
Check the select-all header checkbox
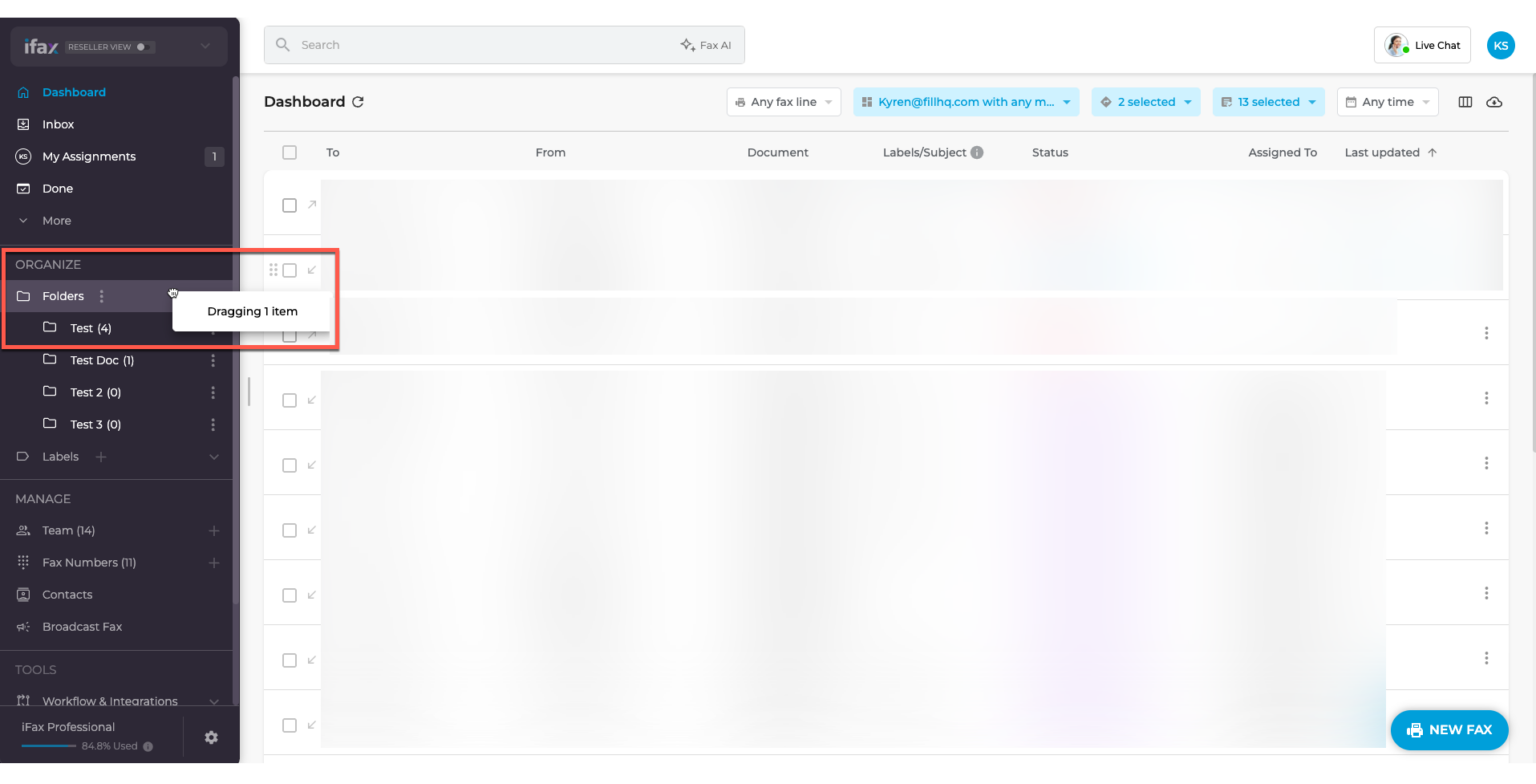click(x=289, y=153)
